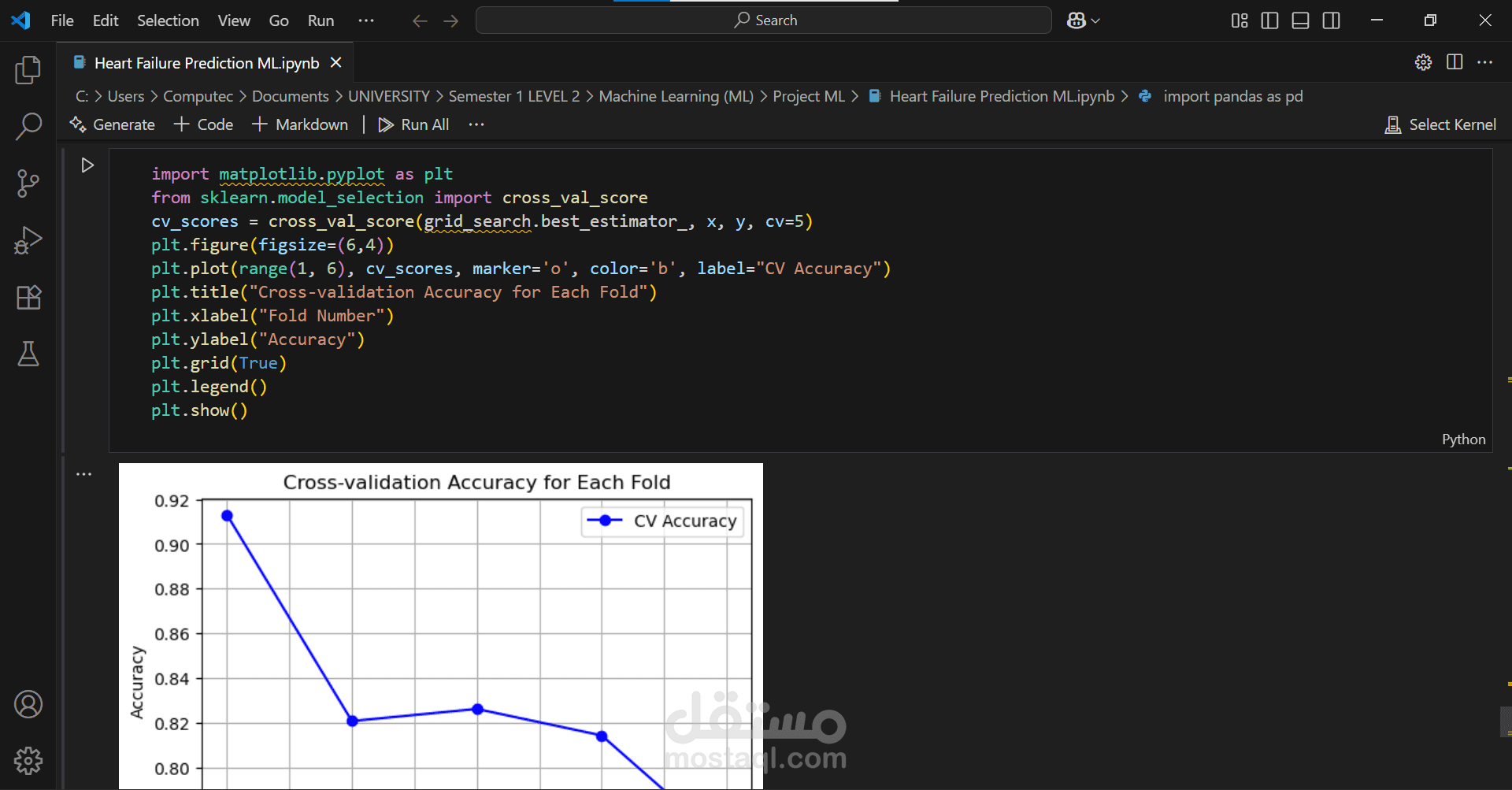
Task: Open the Copilot chat icon
Action: coord(1077,20)
